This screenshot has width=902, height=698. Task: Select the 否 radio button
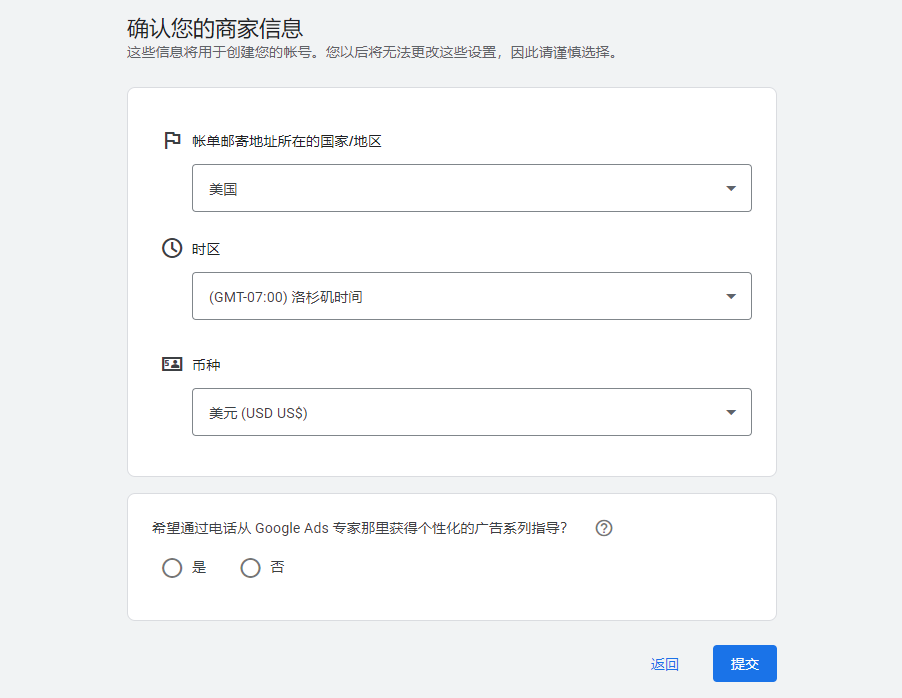click(x=250, y=568)
